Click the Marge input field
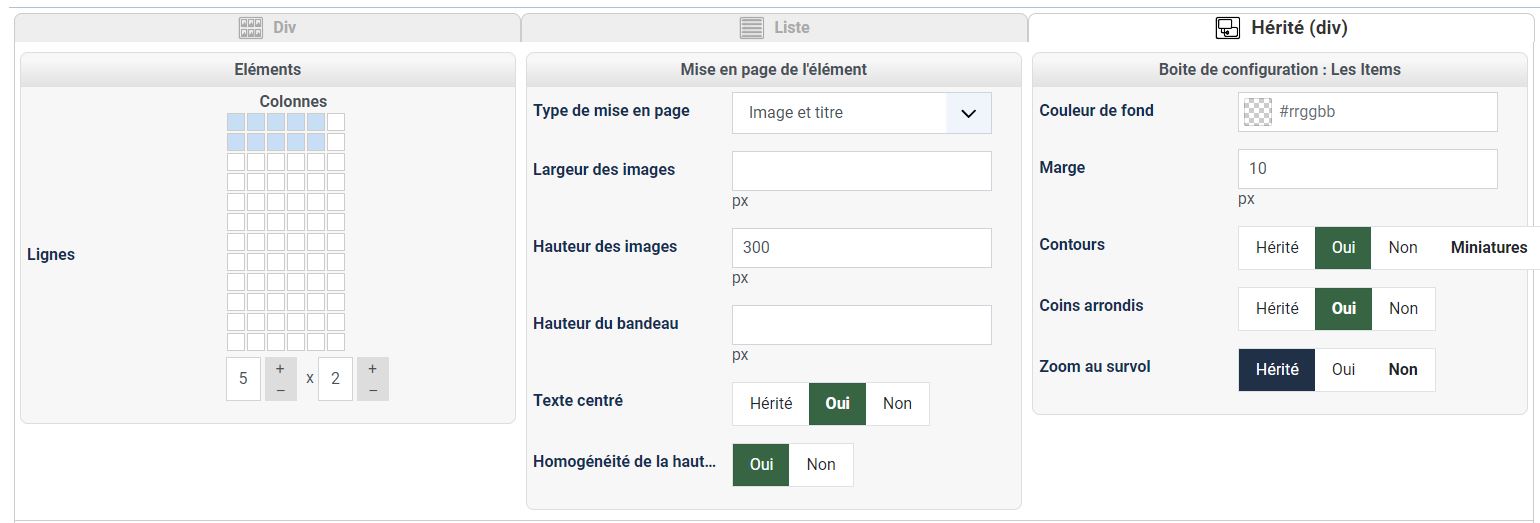The width and height of the screenshot is (1540, 523). [x=1367, y=169]
